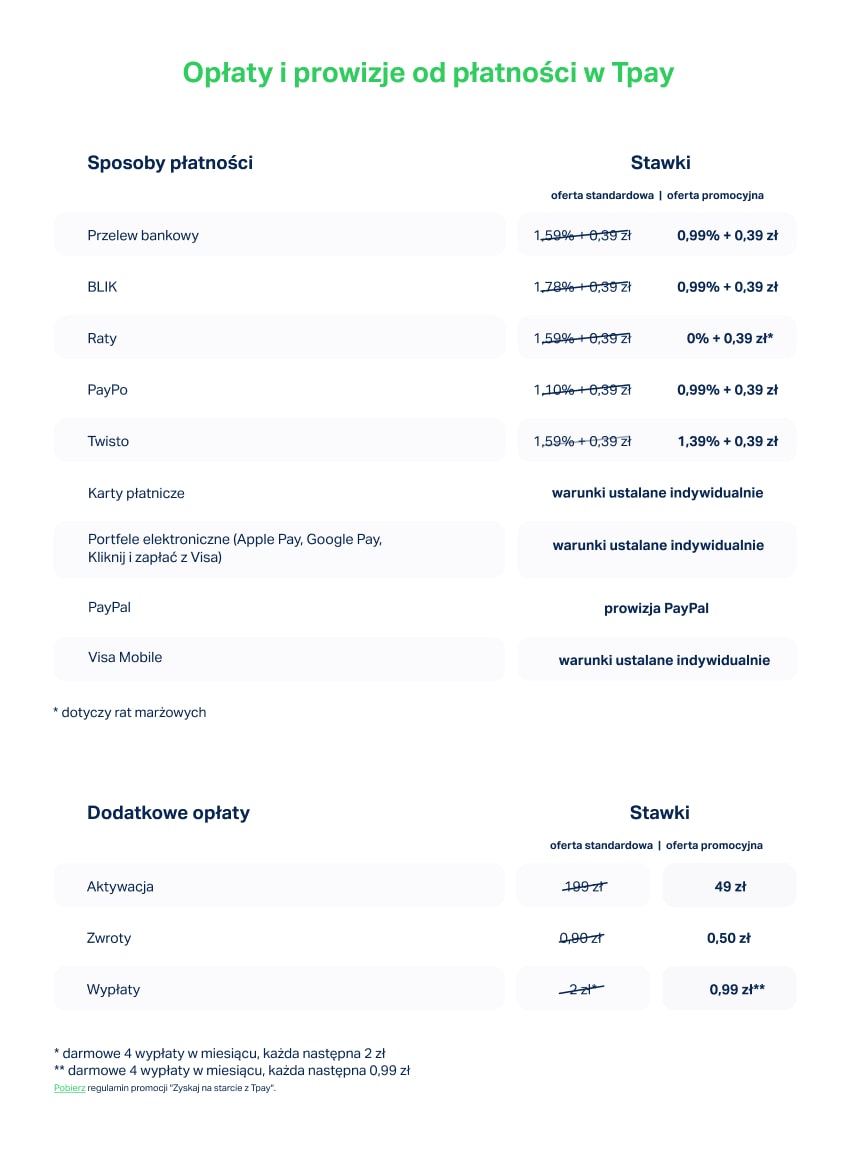865x1158 pixels.
Task: Select the Aktywacja fee row
Action: click(279, 886)
